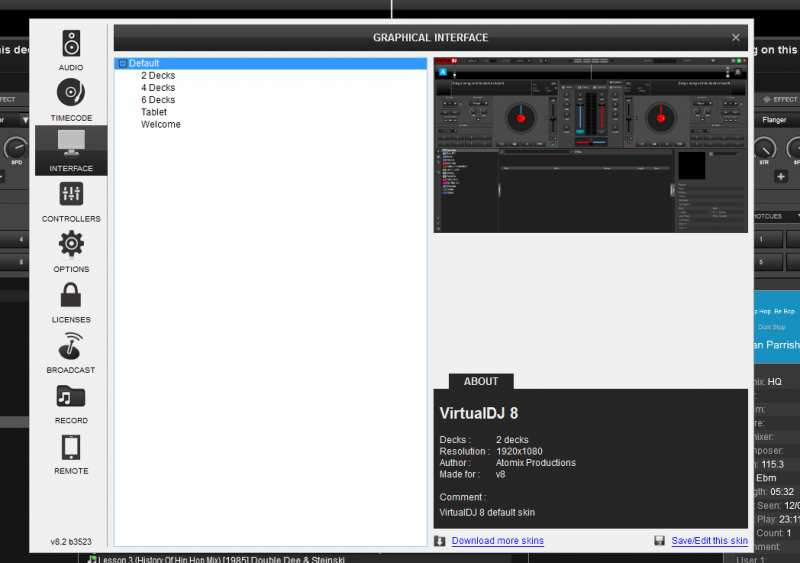The image size is (800, 563).
Task: Click the download arrow icon beside skins link
Action: [x=440, y=541]
